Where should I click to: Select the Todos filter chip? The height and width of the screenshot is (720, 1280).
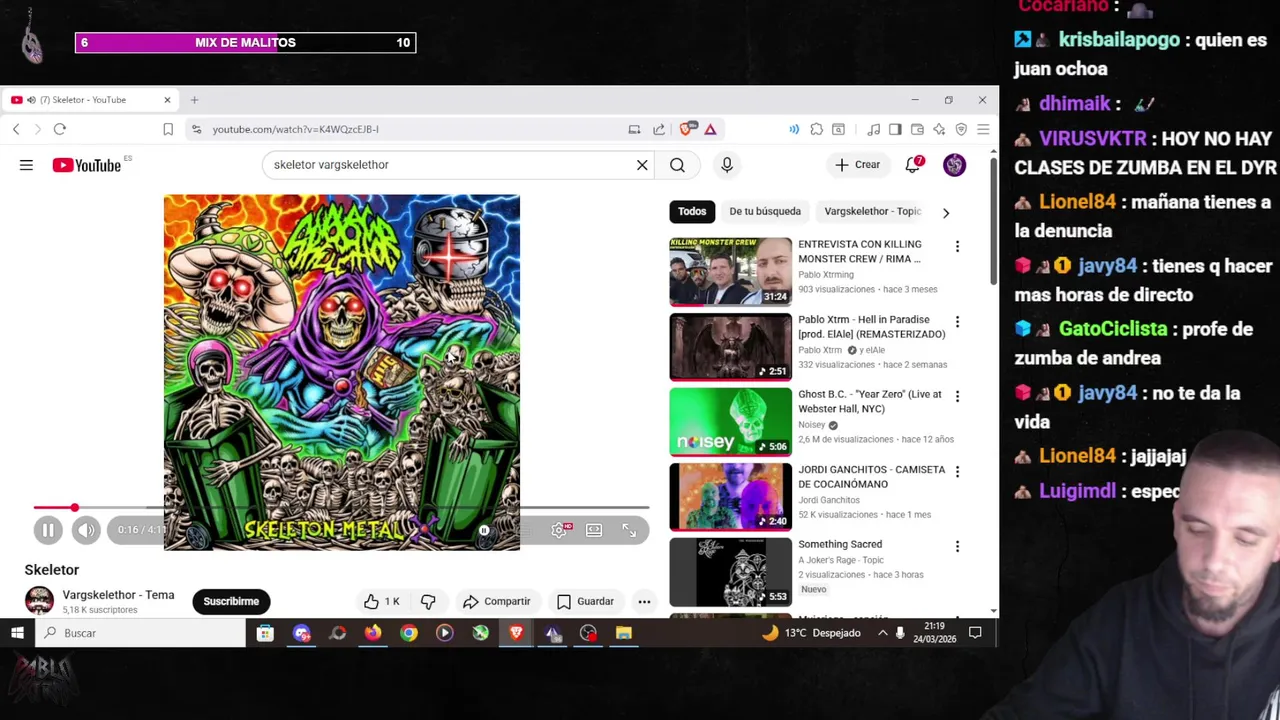(x=692, y=211)
